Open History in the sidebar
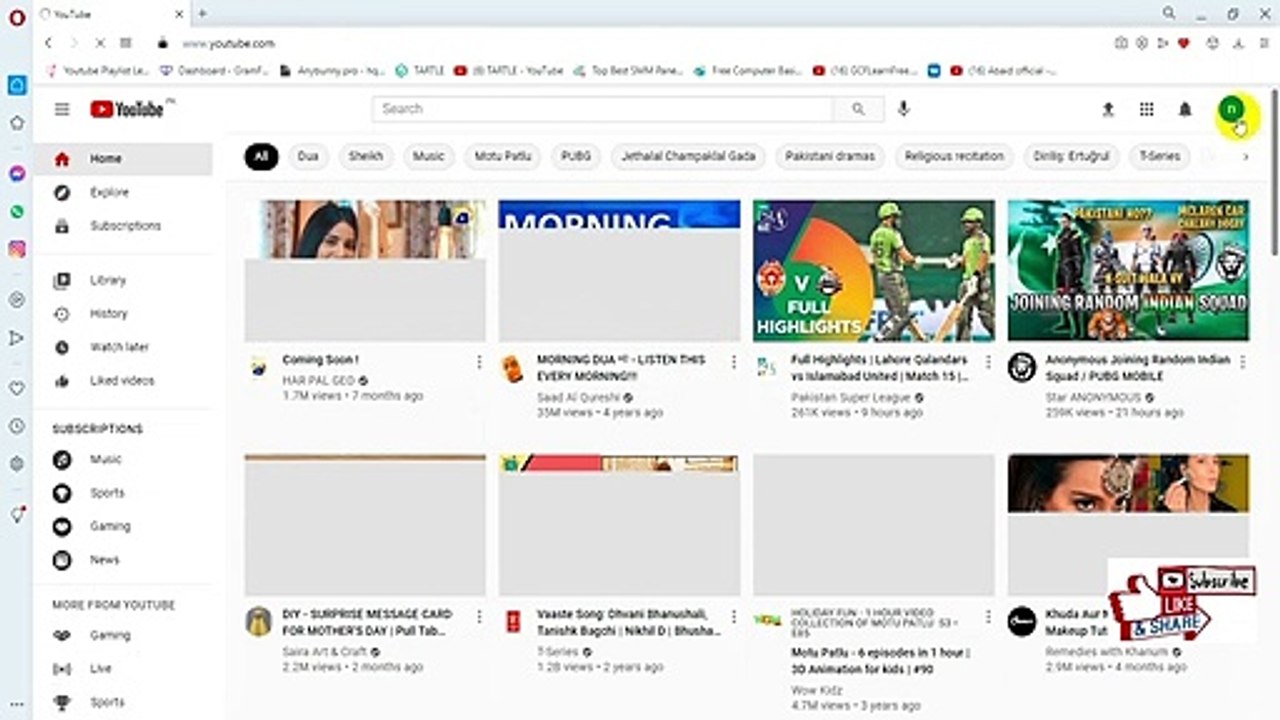Image resolution: width=1280 pixels, height=720 pixels. 123,314
